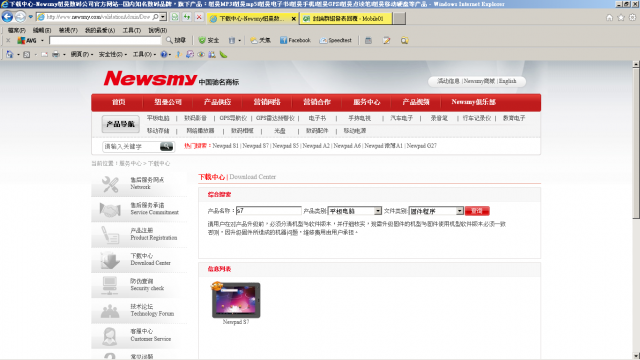
Task: Click the AVG Search magnifier button
Action: 176,40
